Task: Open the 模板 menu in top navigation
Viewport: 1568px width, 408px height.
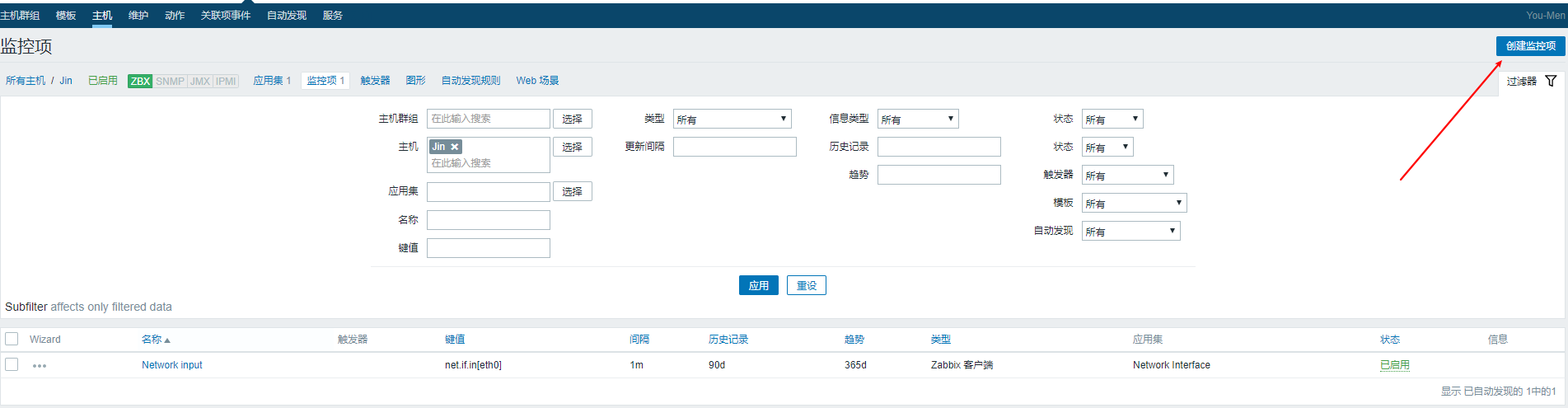Action: tap(66, 16)
